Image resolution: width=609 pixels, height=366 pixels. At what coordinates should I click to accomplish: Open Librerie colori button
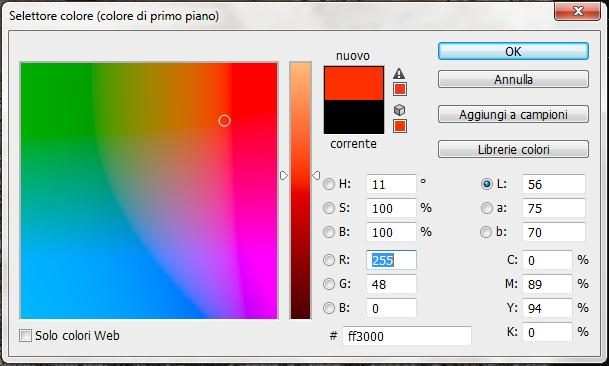[x=513, y=149]
